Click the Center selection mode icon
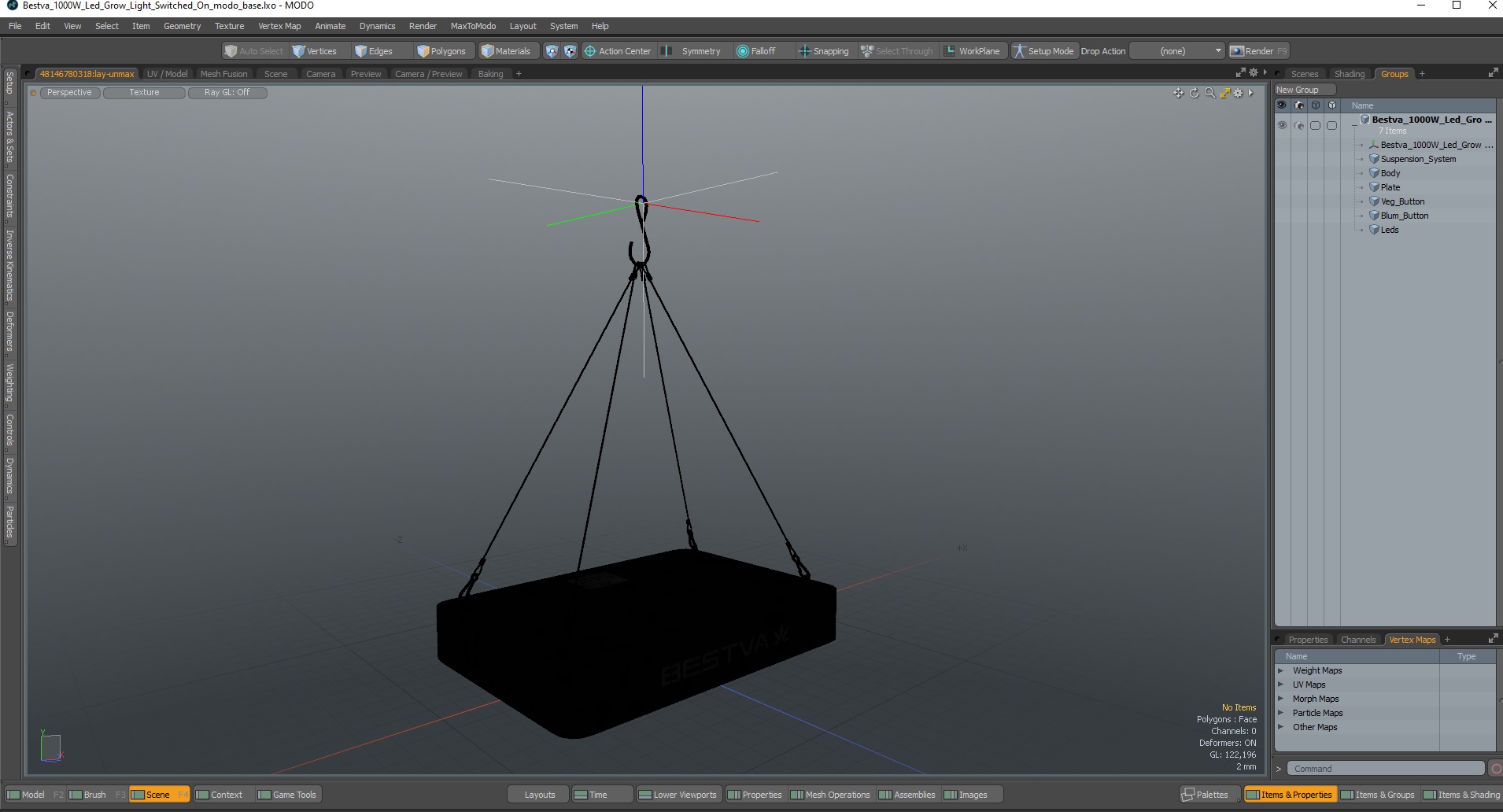1503x812 pixels. [571, 51]
